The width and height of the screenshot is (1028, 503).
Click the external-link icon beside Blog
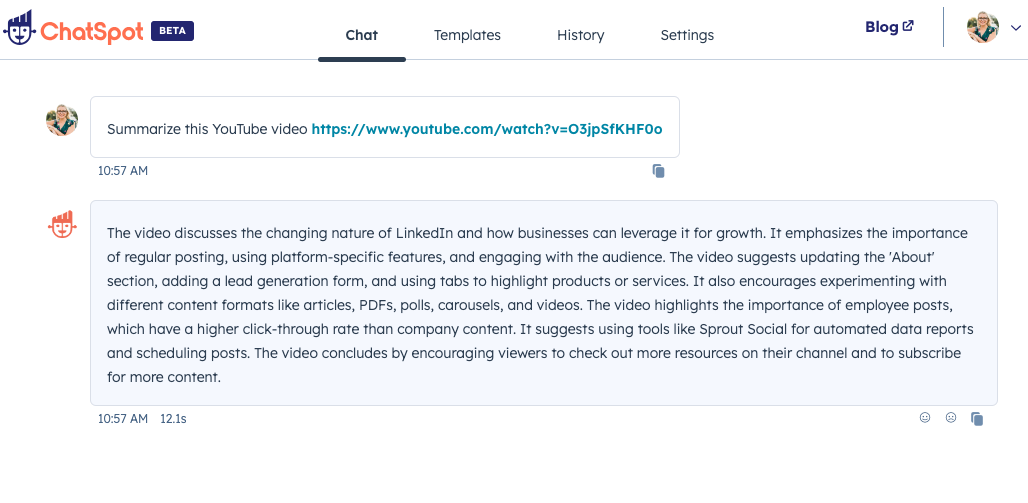pyautogui.click(x=908, y=27)
